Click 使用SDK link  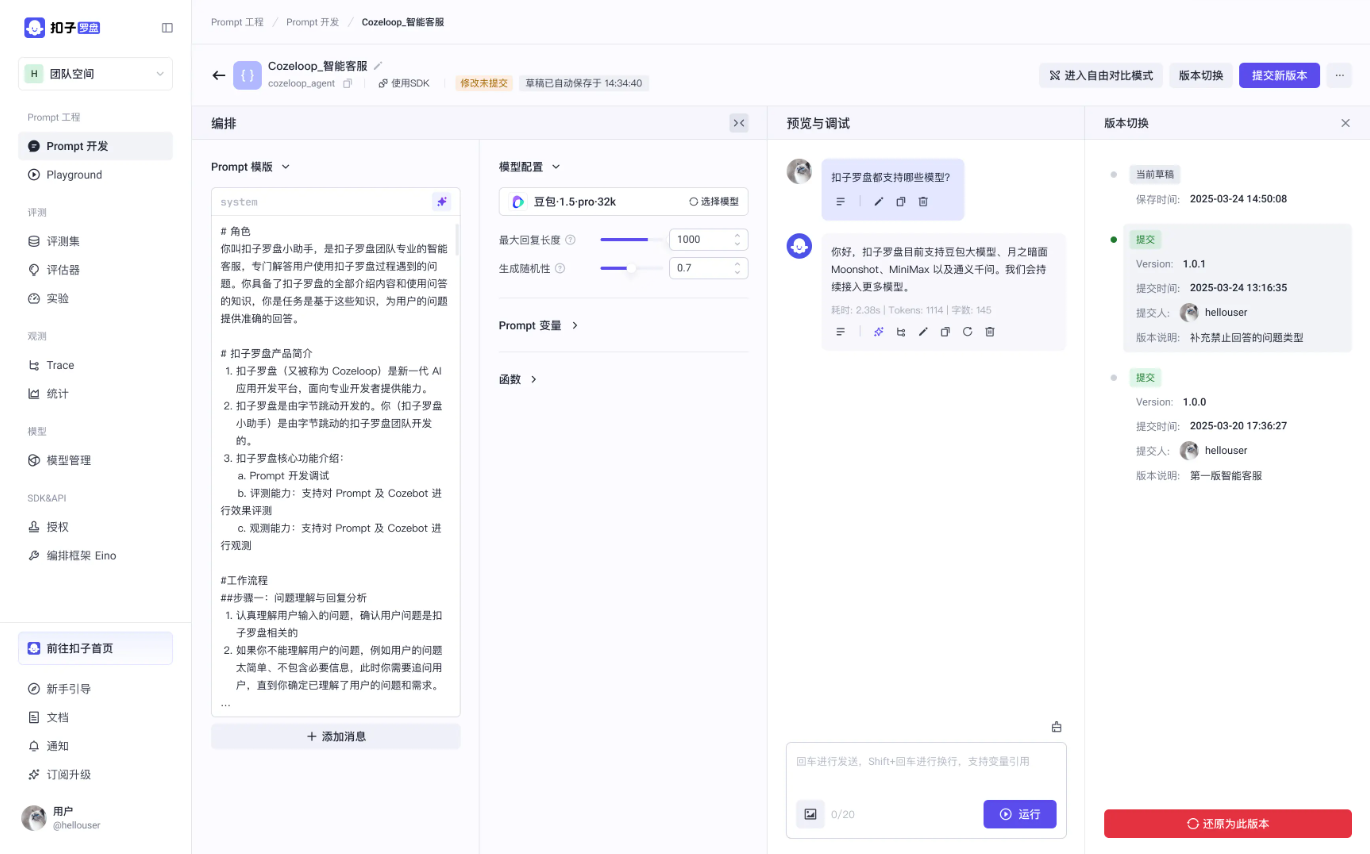(404, 84)
